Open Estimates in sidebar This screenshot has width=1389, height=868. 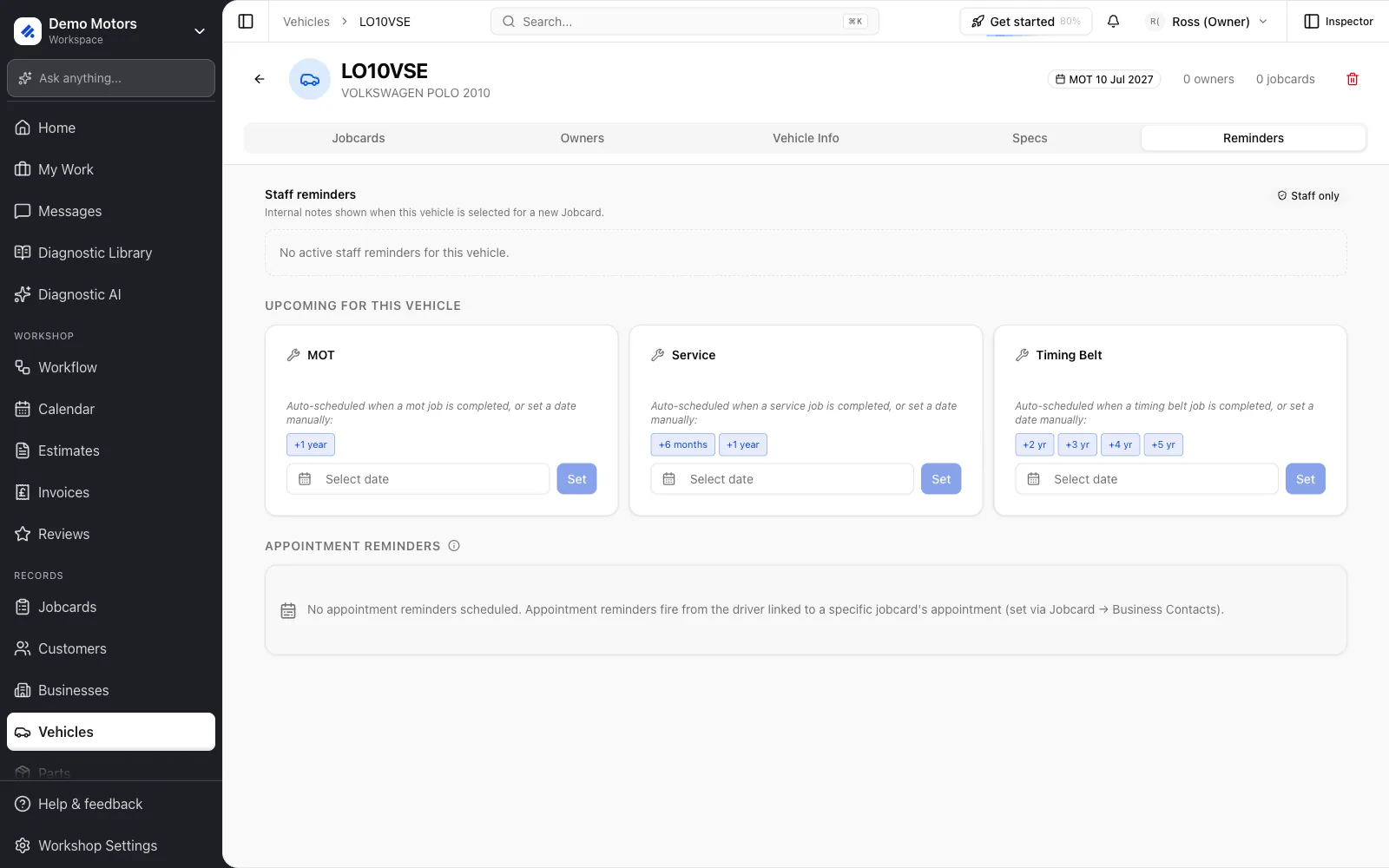111,450
